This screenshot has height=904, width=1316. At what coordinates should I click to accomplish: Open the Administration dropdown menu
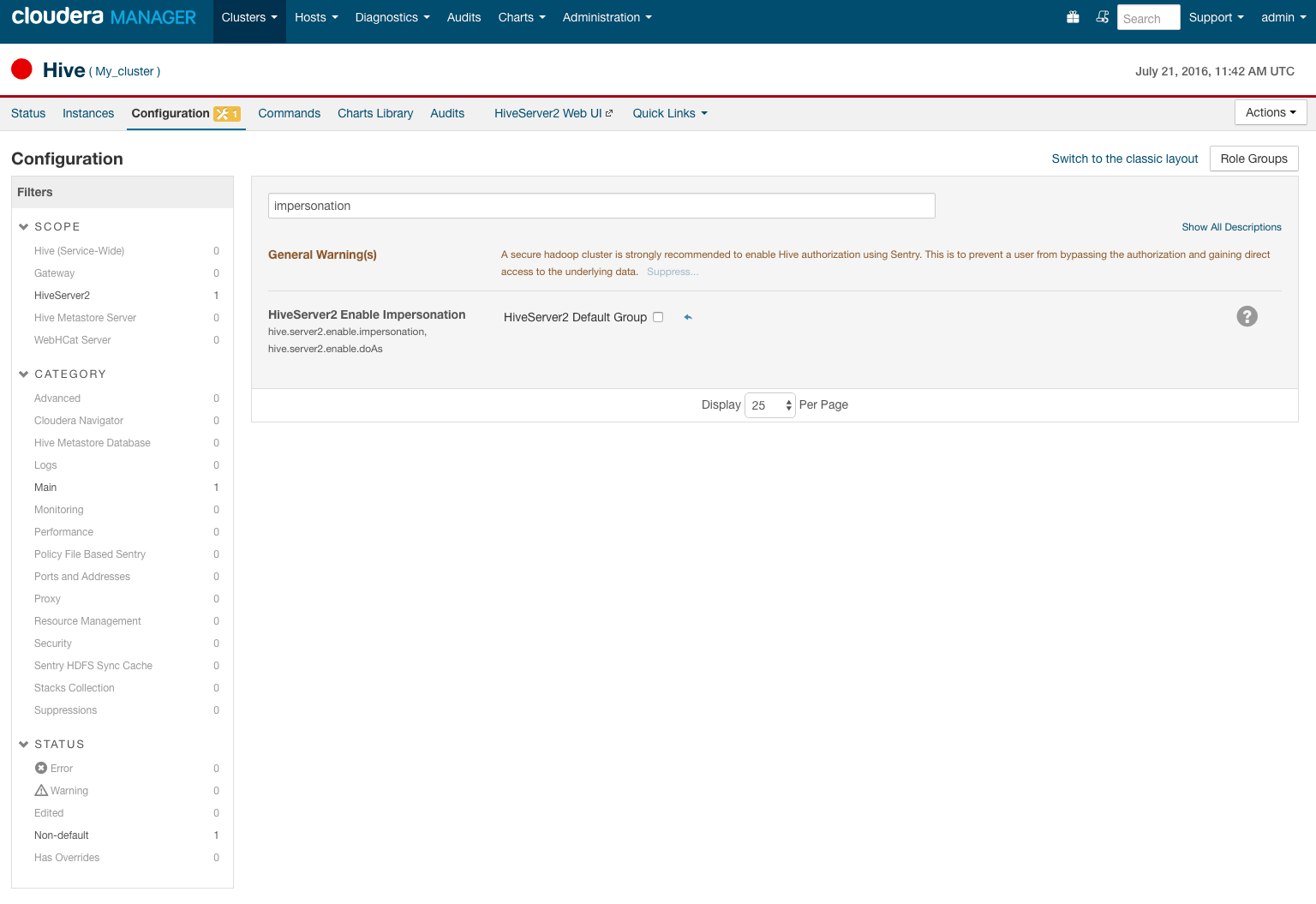(607, 17)
